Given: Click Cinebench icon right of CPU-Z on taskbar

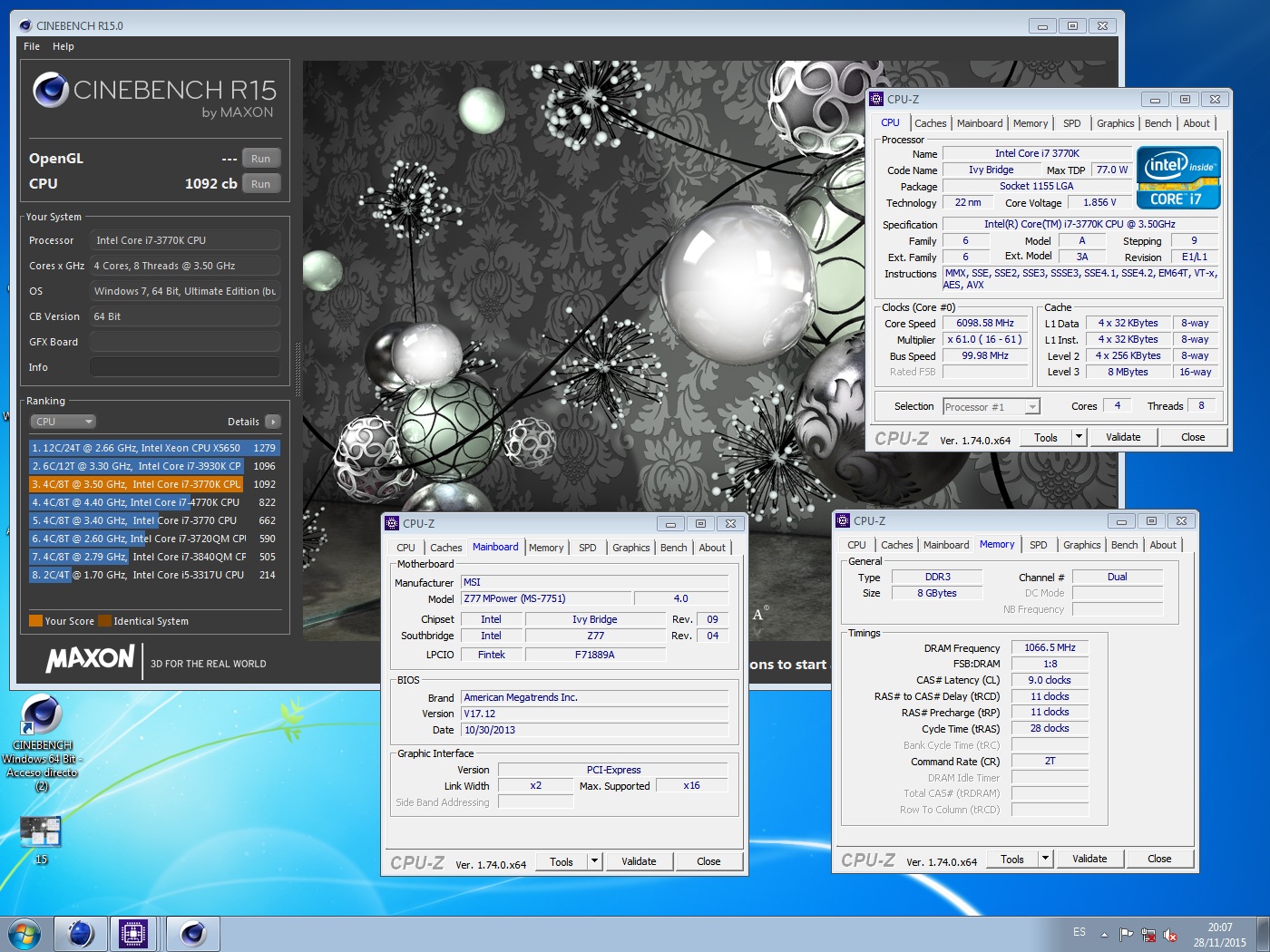Looking at the screenshot, I should click(193, 934).
